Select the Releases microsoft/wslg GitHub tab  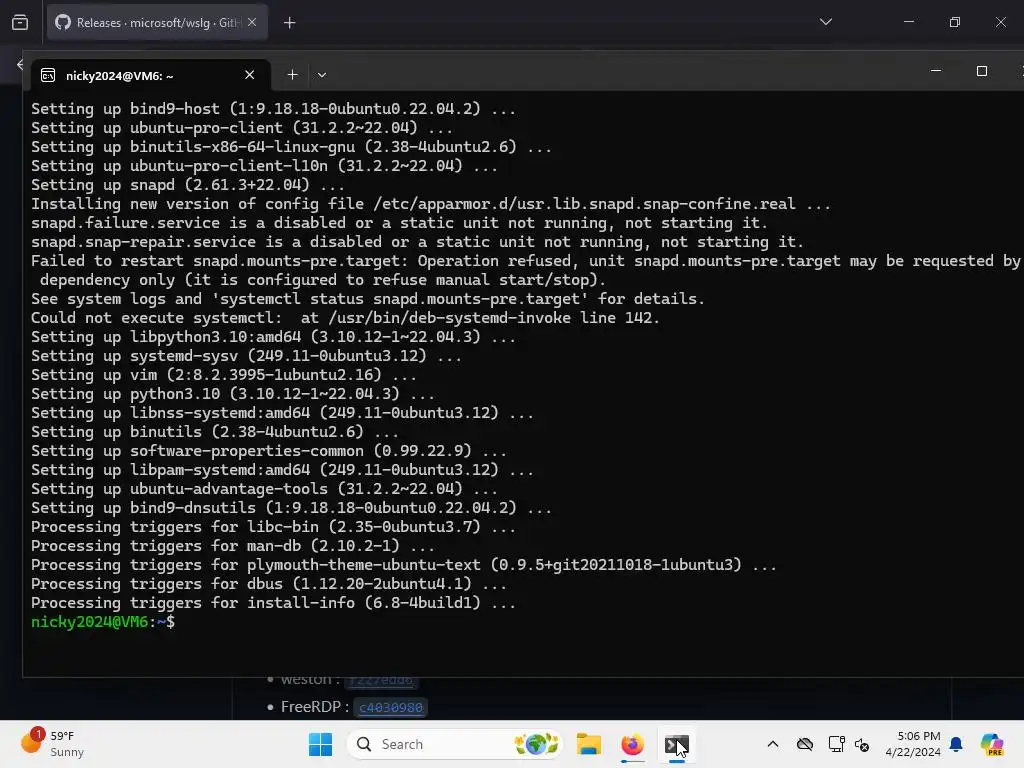point(157,23)
